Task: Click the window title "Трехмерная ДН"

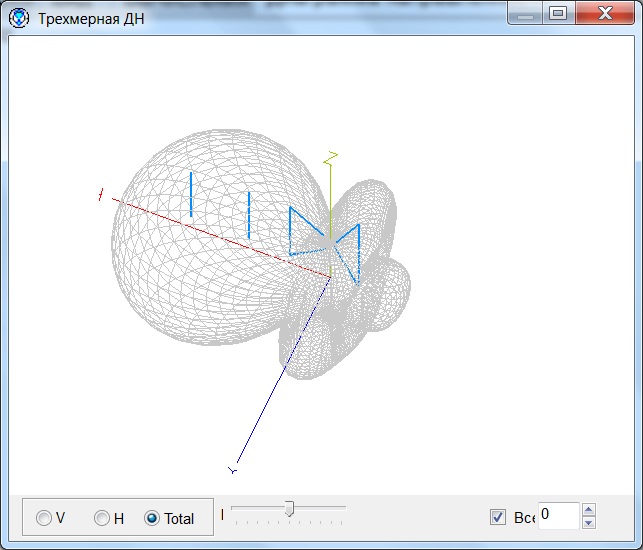Action: click(x=91, y=19)
